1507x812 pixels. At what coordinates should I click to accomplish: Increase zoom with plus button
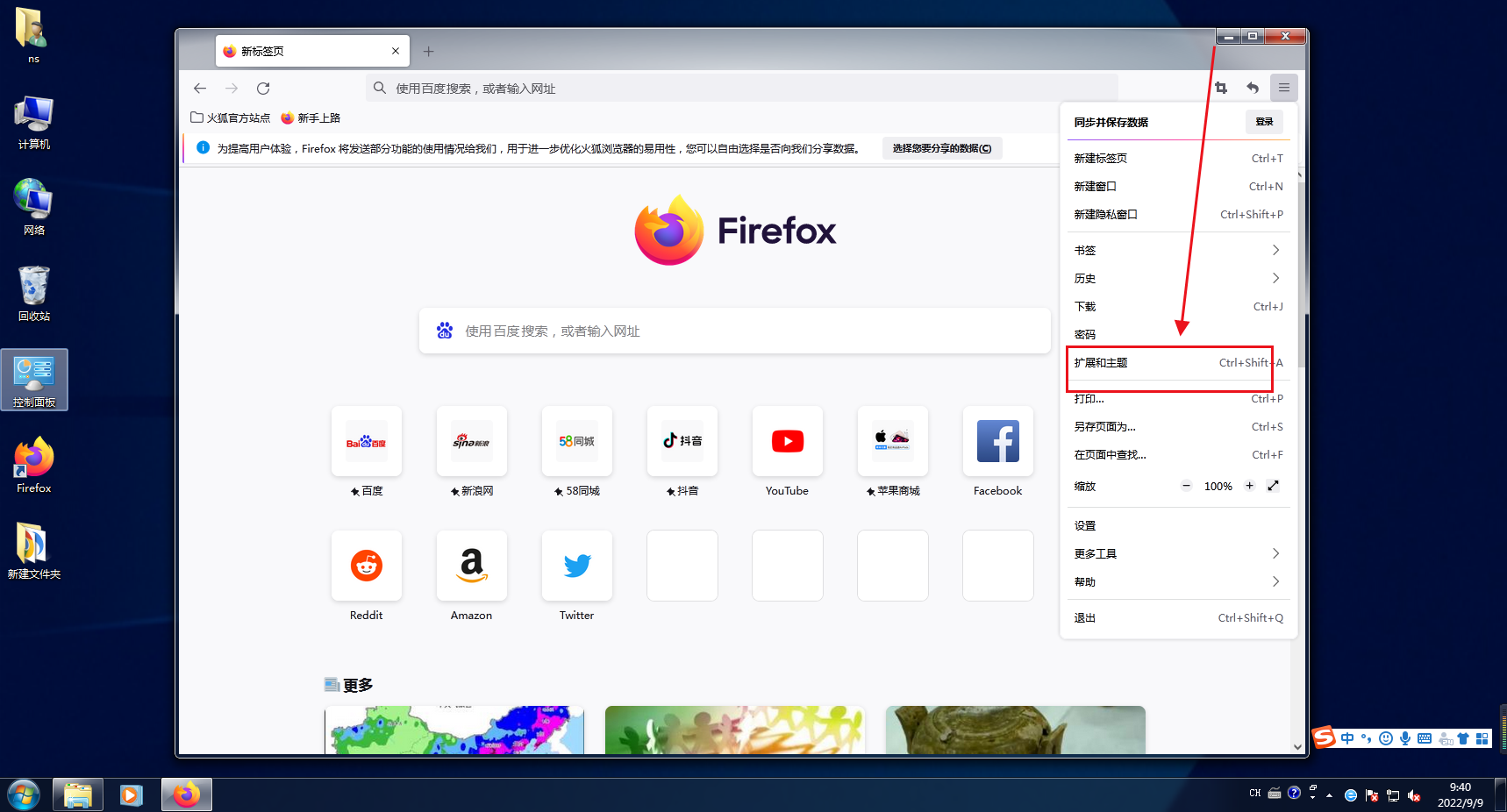[1249, 486]
